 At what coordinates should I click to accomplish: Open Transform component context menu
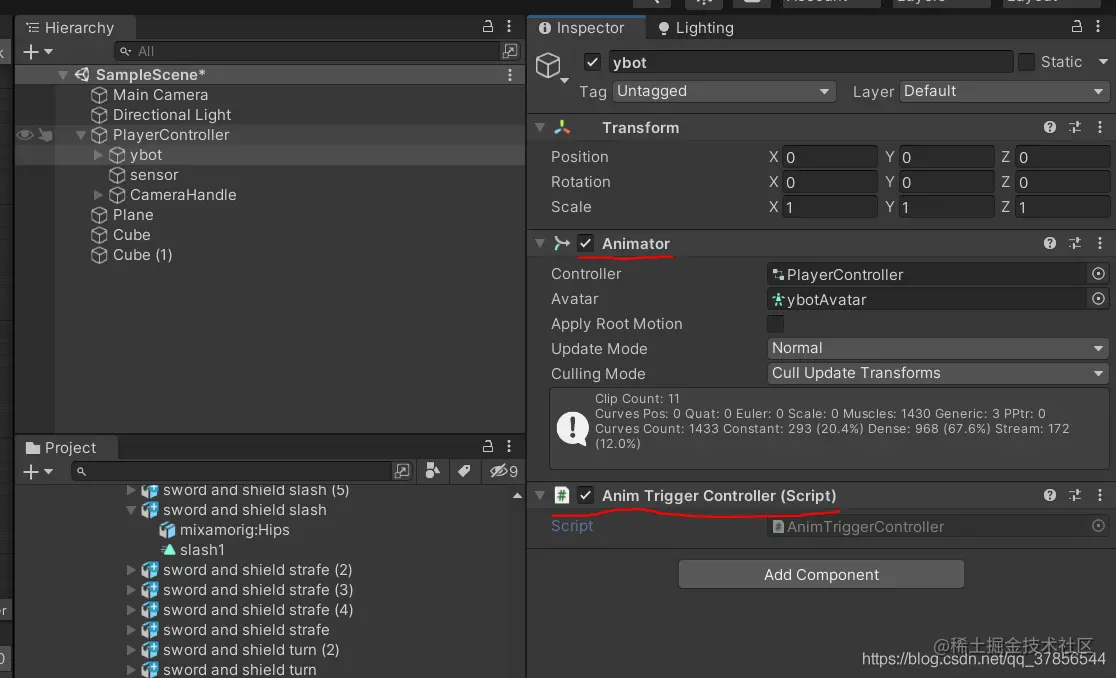click(1100, 127)
